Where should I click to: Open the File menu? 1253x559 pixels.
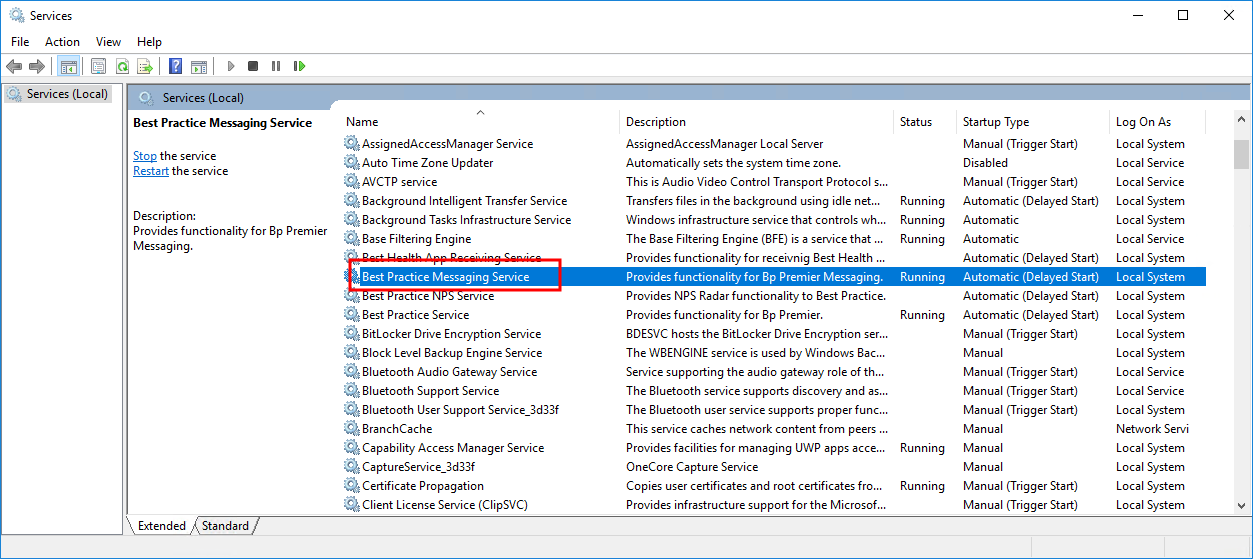(x=20, y=42)
